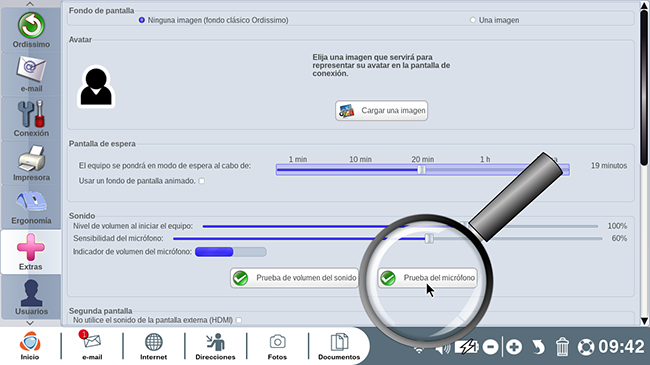The image size is (650, 365).
Task: Click the speaker volume icon
Action: click(443, 348)
